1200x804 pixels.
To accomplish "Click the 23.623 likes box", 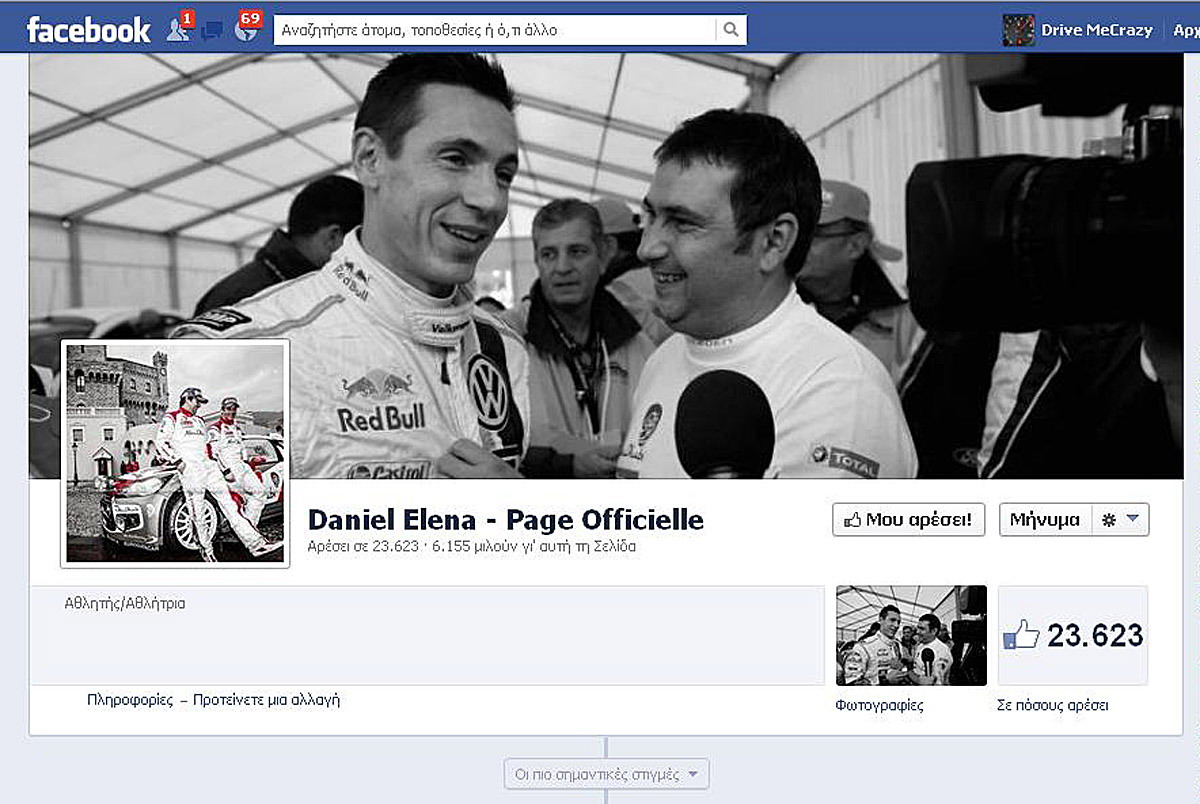I will point(1073,635).
